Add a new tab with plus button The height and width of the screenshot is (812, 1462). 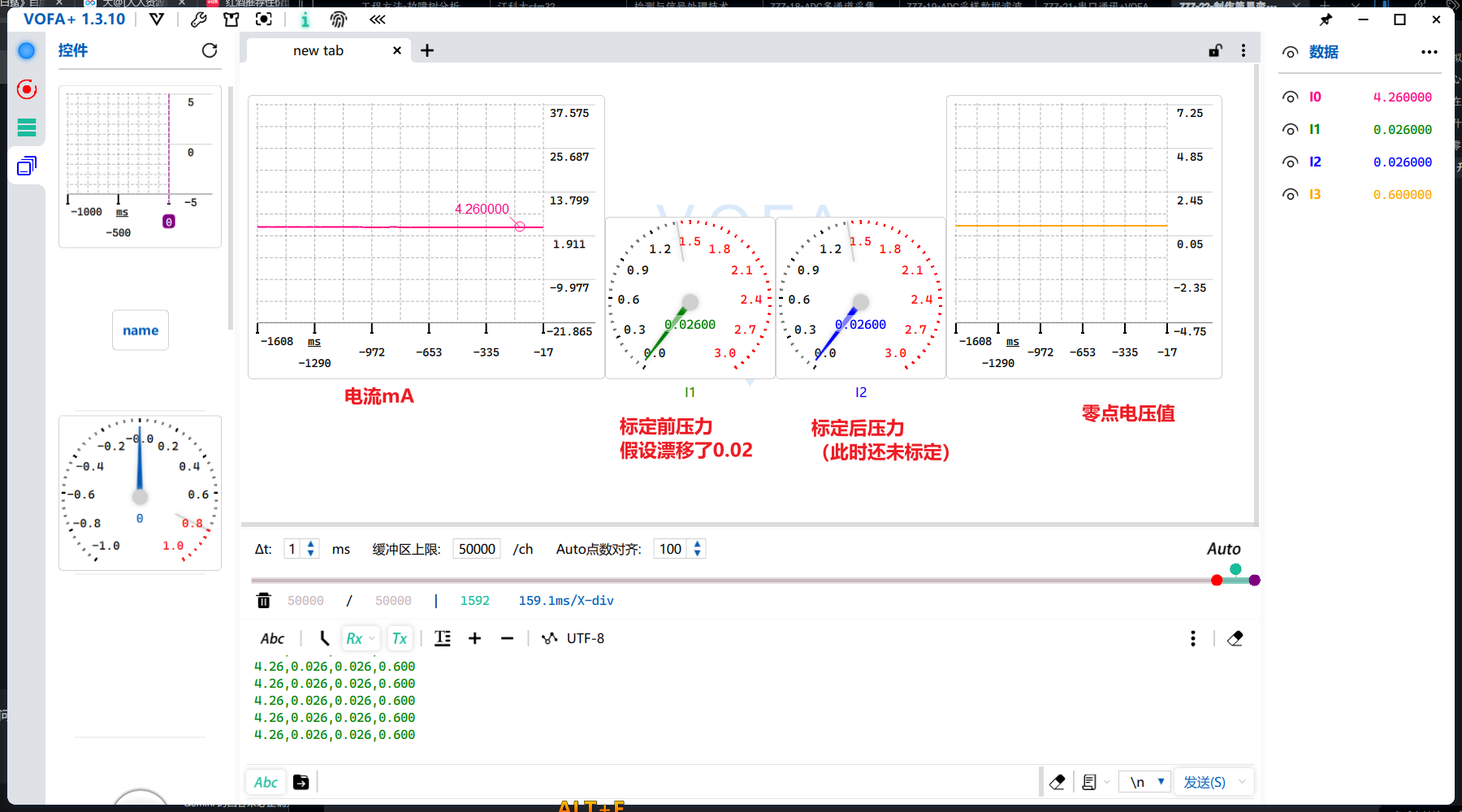427,50
